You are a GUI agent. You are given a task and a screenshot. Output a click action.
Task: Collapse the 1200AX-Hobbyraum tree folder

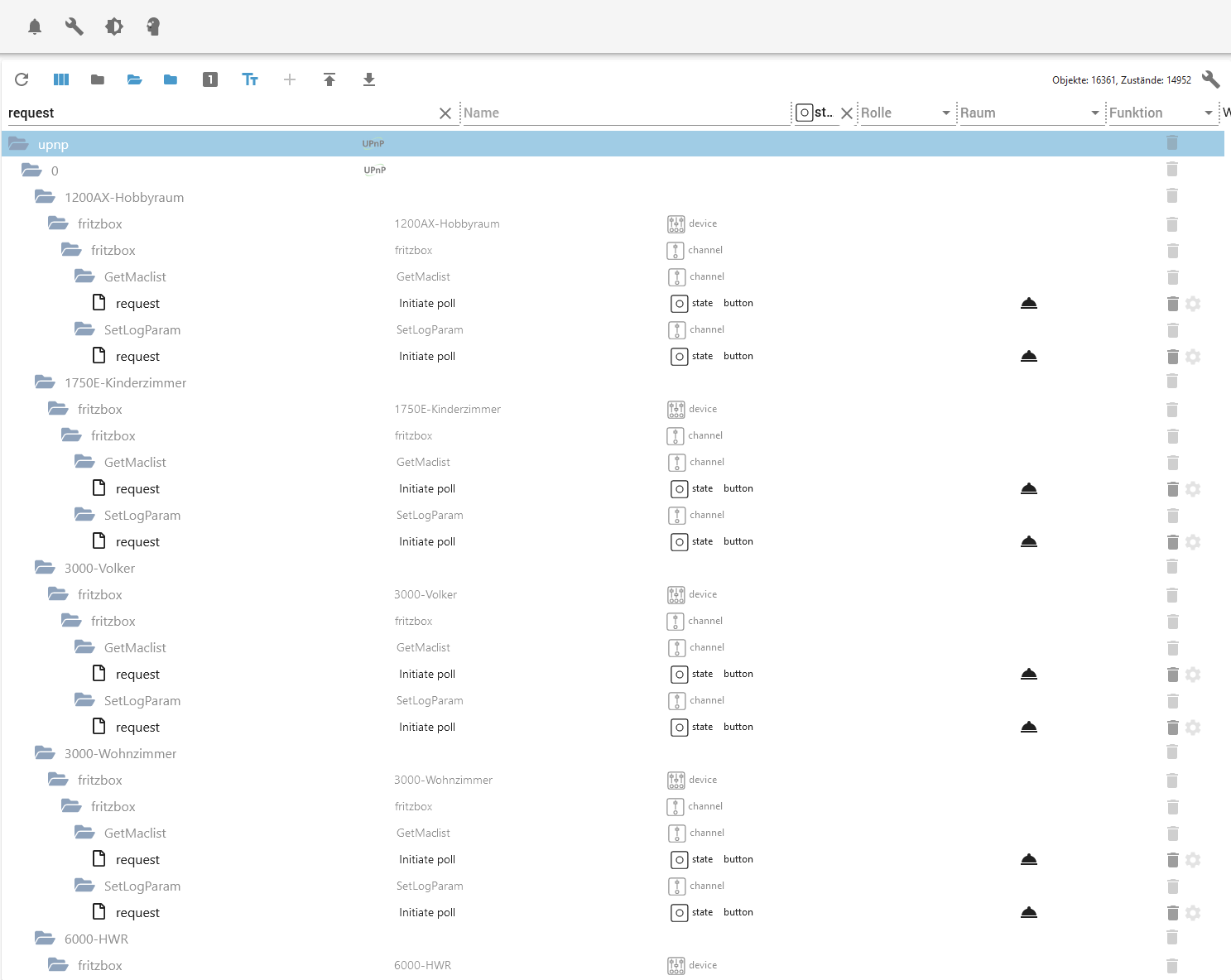point(45,197)
